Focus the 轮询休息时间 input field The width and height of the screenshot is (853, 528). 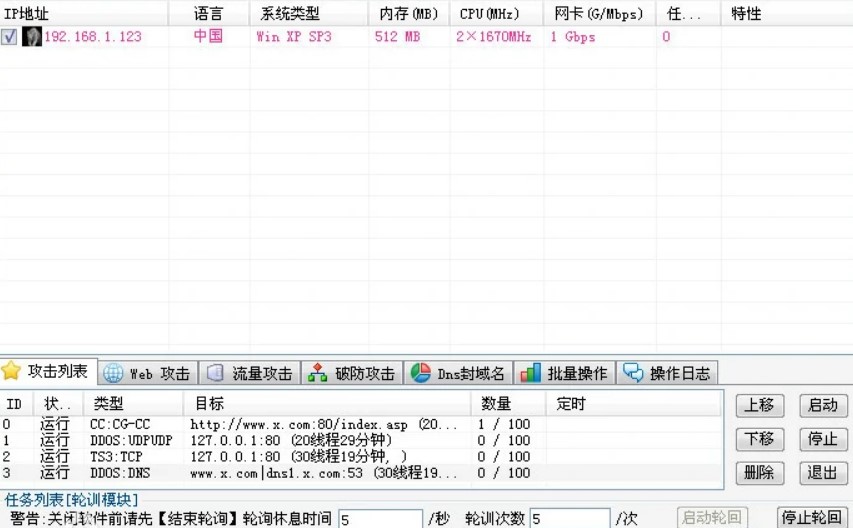380,519
